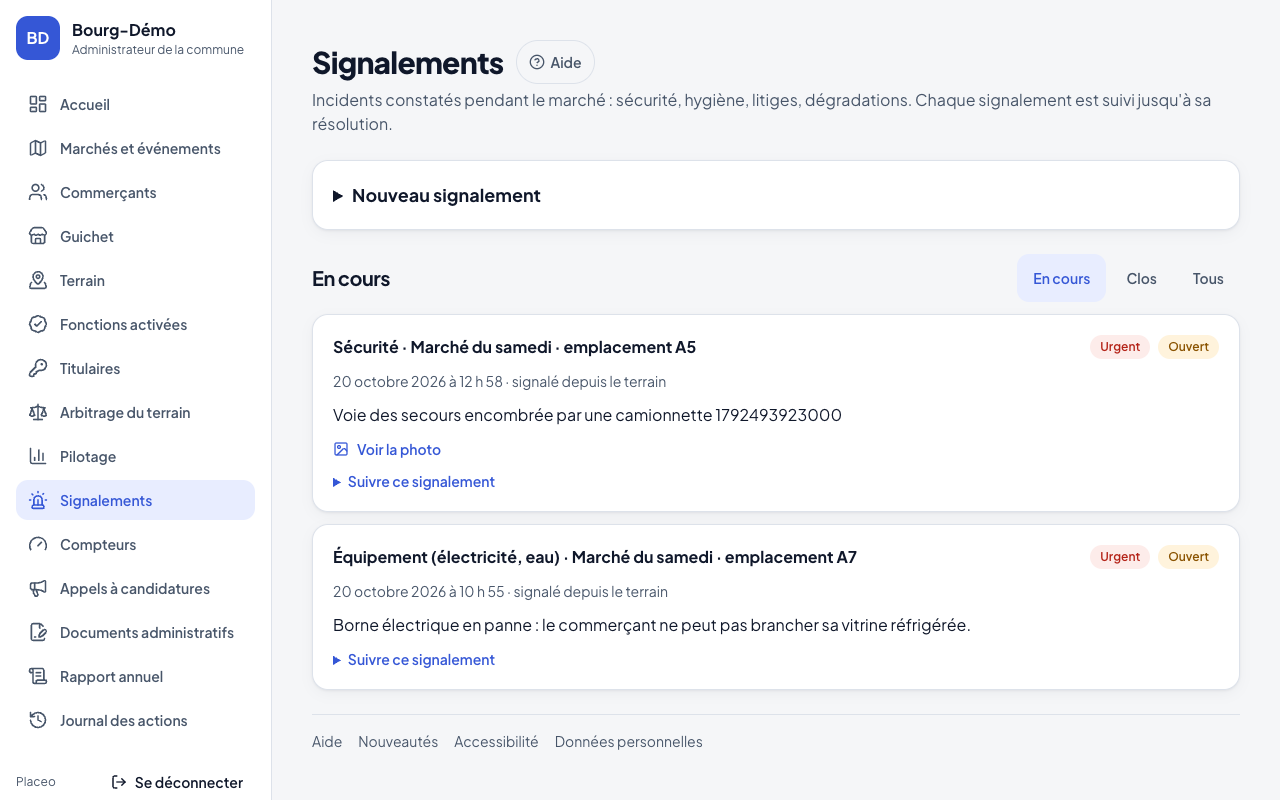Click the date '20 octobre 2026 à 12 h 58'
Image resolution: width=1280 pixels, height=800 pixels.
418,382
